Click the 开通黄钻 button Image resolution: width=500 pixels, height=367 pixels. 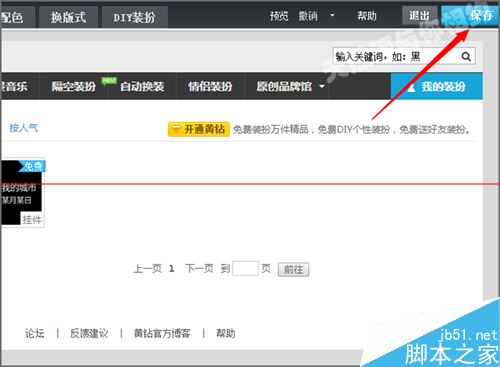point(199,129)
